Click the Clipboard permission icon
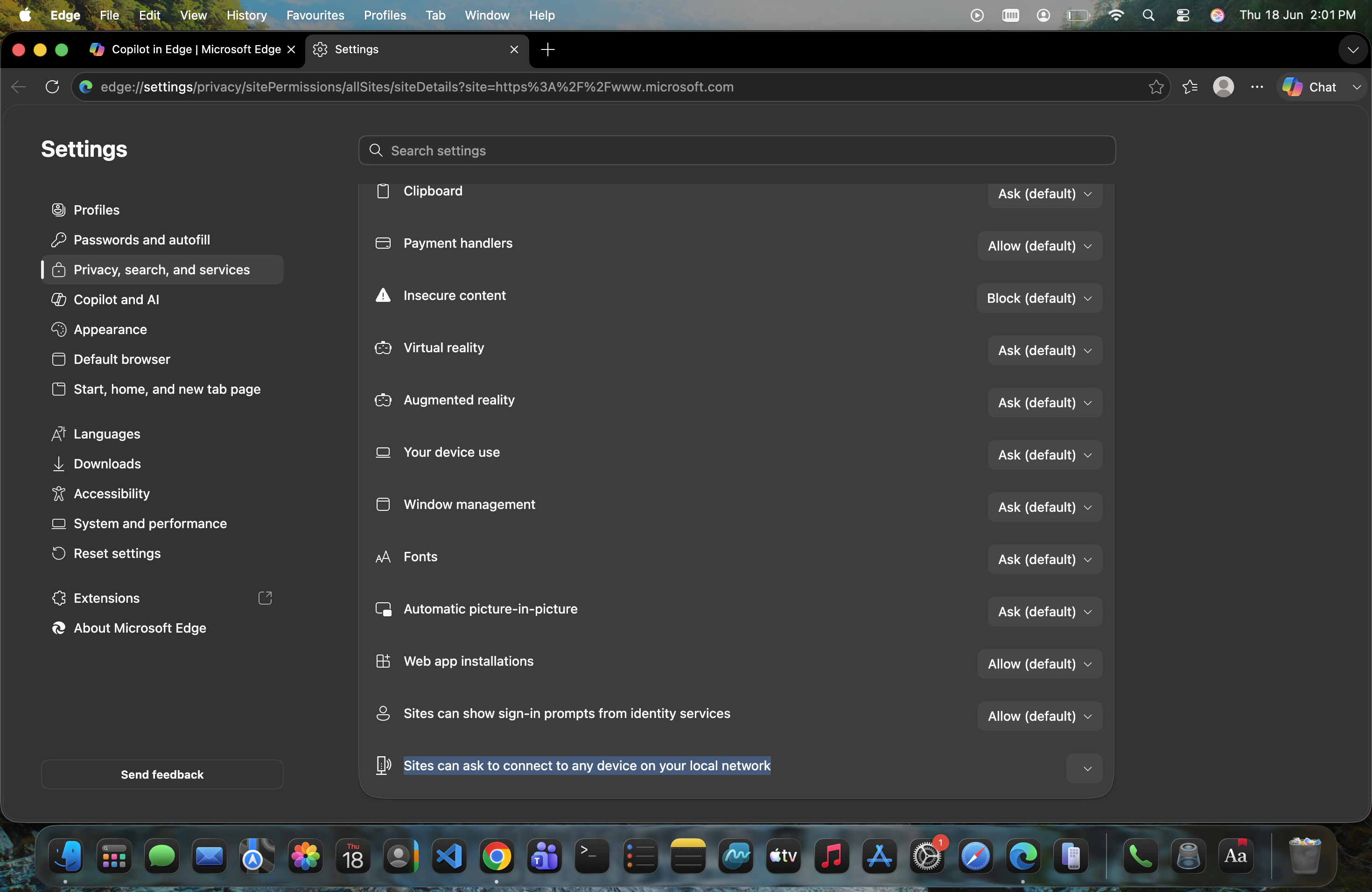 (x=383, y=191)
